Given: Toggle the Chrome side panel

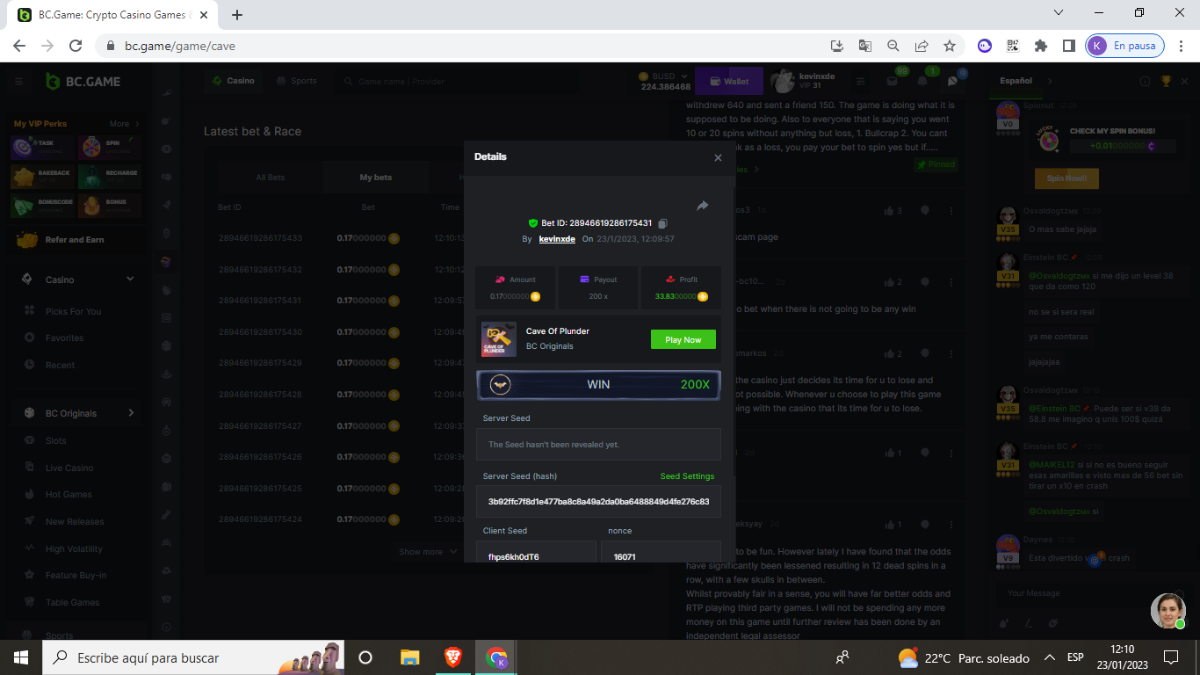Looking at the screenshot, I should pos(1068,46).
